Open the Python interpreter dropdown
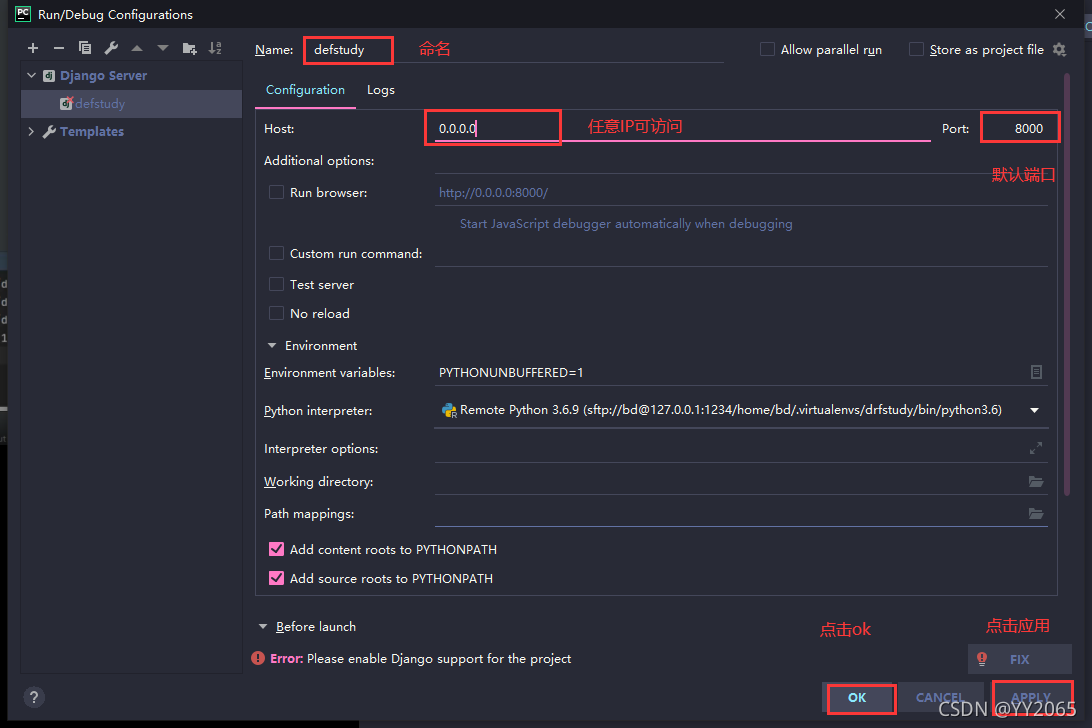This screenshot has width=1092, height=728. (x=1034, y=410)
